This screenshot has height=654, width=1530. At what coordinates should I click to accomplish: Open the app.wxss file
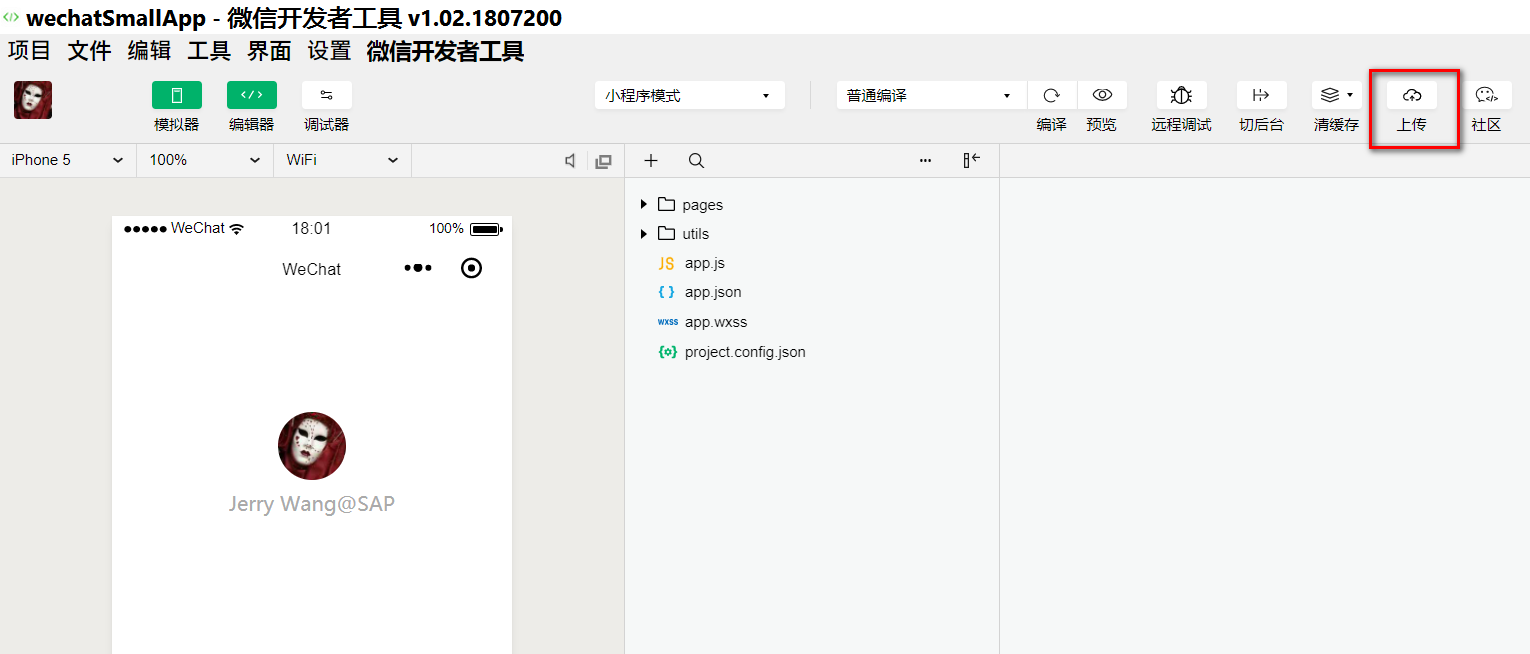click(x=716, y=322)
